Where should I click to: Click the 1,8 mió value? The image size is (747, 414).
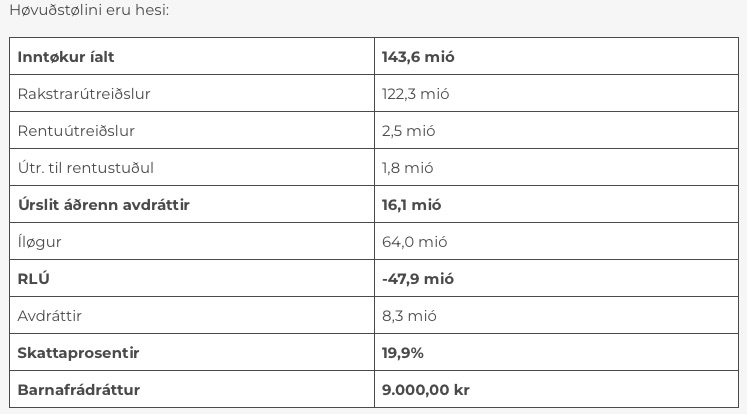tap(408, 168)
